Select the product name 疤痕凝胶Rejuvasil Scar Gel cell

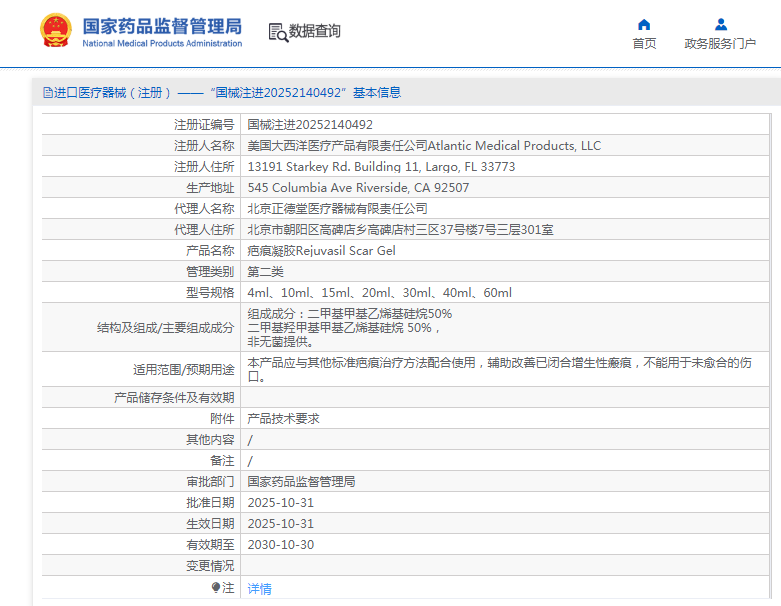321,251
